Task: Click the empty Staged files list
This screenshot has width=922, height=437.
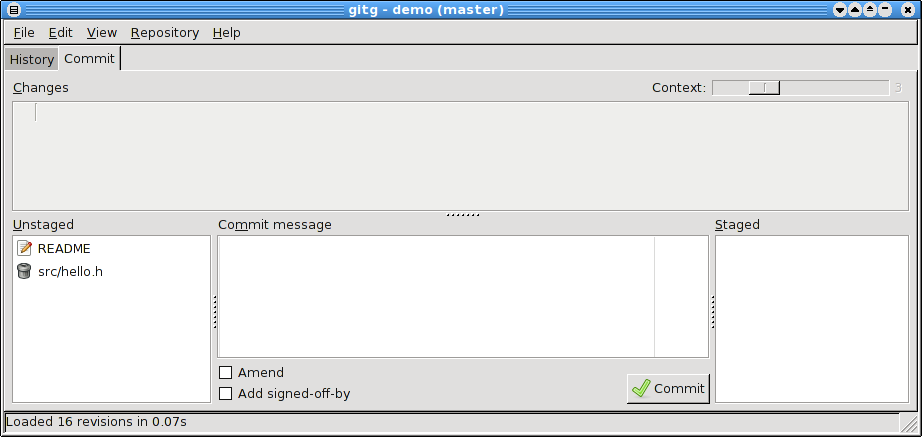Action: coord(811,319)
